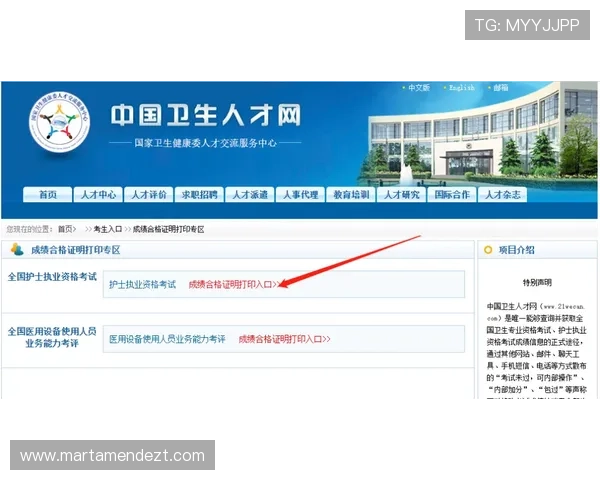Open the 首页 navigation tab
Screen dimensions: 600x480
pyautogui.click(x=47, y=195)
